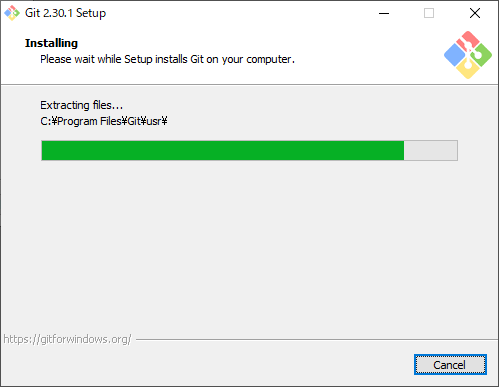Click the unfilled gray end of progress bar
Image resolution: width=499 pixels, height=387 pixels.
pyautogui.click(x=431, y=150)
